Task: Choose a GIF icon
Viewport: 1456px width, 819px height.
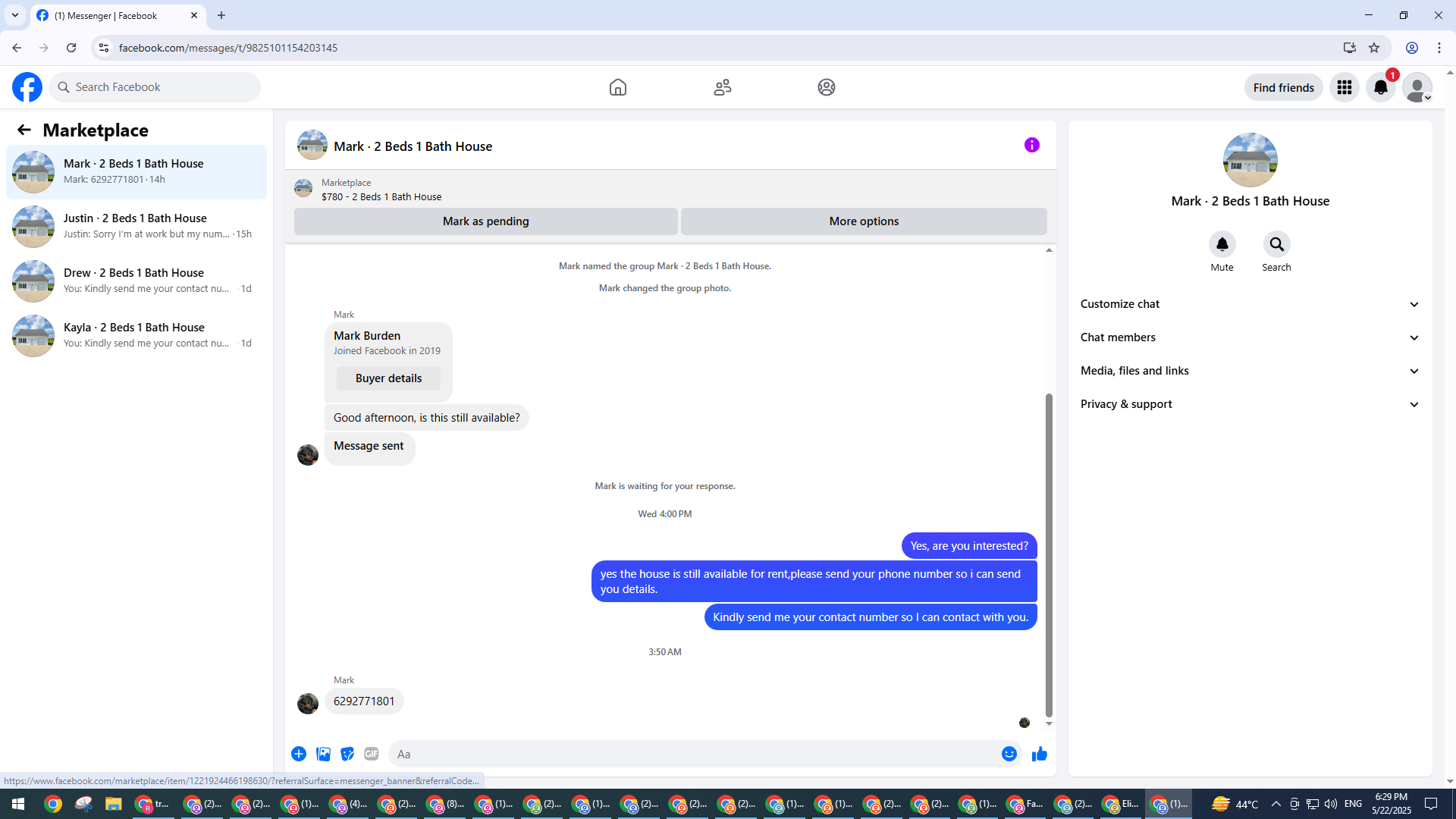Action: tap(372, 754)
